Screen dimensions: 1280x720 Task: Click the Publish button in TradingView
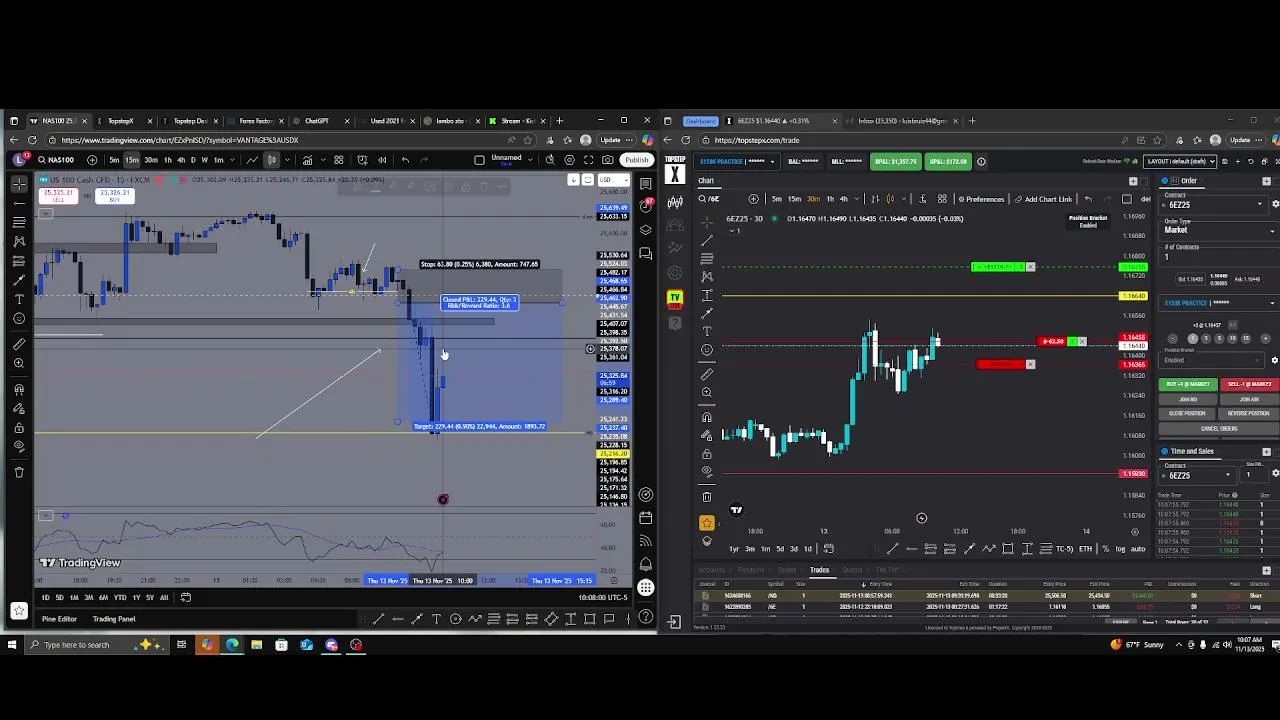(637, 159)
